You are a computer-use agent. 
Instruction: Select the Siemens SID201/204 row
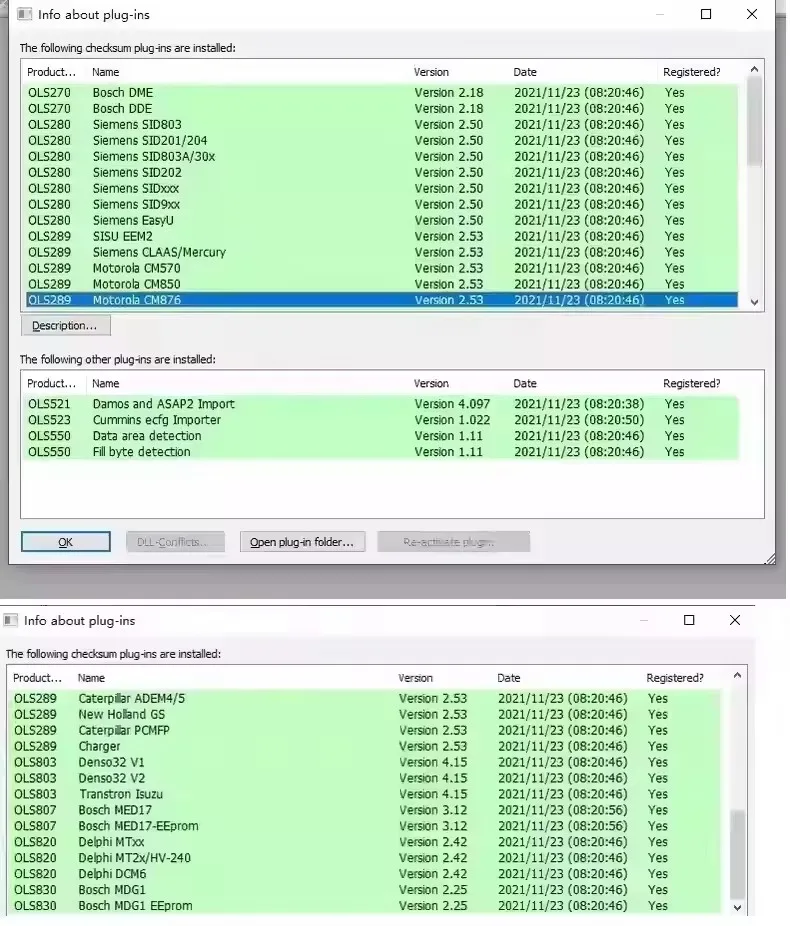tap(382, 141)
